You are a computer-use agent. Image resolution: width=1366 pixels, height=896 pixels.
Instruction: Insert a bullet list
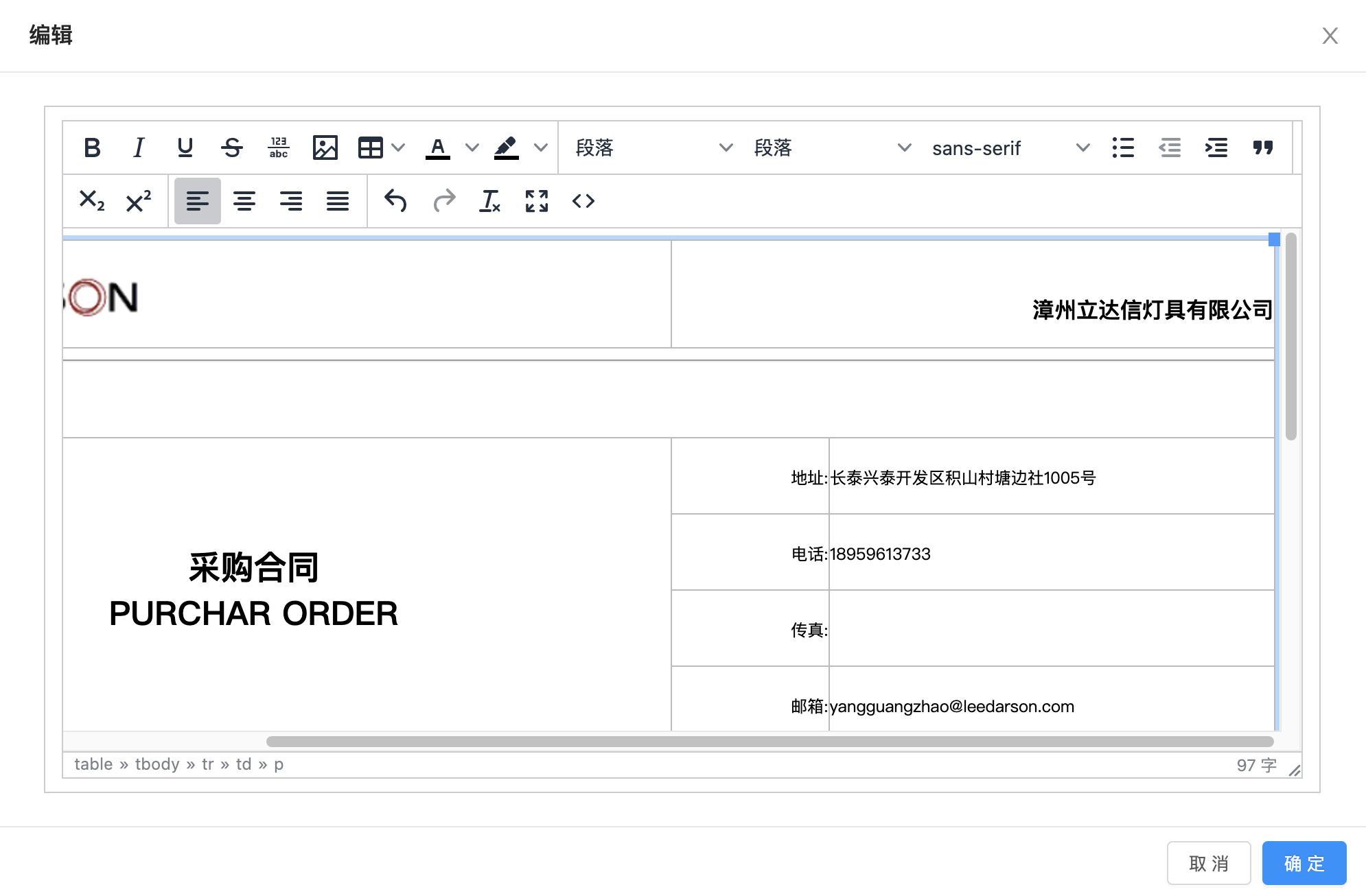click(x=1123, y=148)
